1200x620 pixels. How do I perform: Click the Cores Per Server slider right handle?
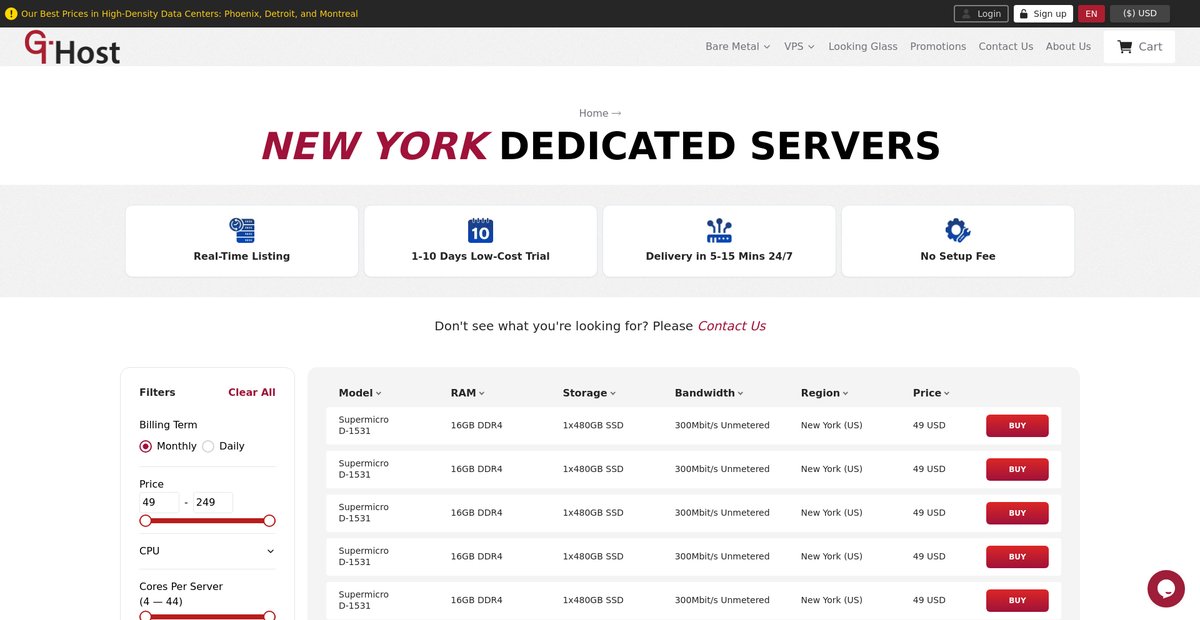269,616
